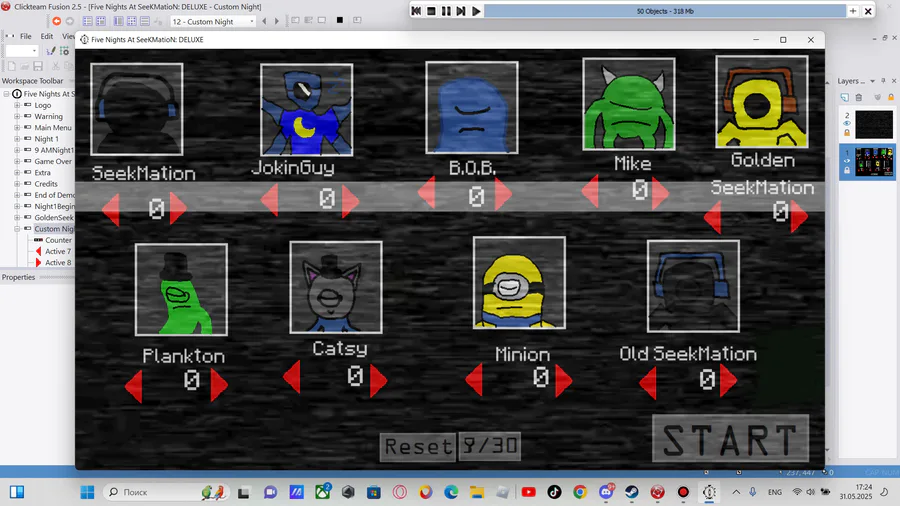900x506 pixels.
Task: Expand the Logo frame in workspace tree
Action: pos(17,105)
